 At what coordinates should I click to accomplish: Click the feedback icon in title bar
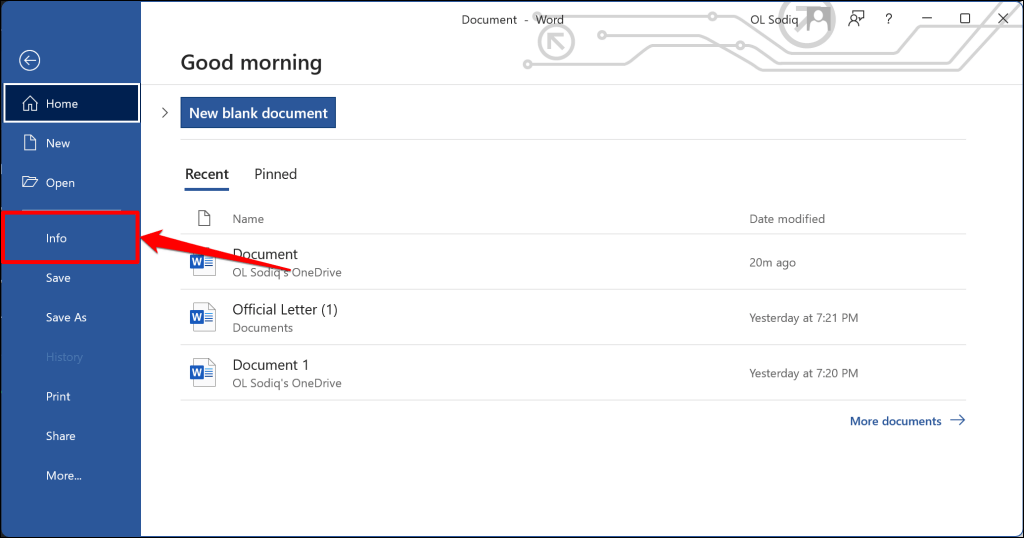(x=856, y=19)
